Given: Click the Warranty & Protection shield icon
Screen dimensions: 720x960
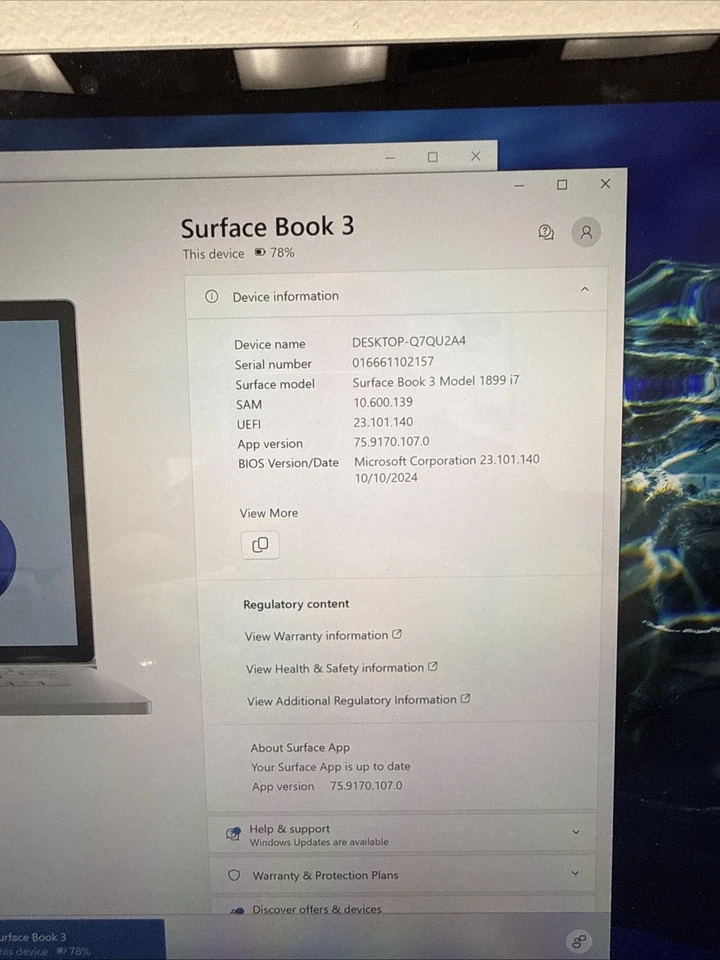Looking at the screenshot, I should click(234, 875).
